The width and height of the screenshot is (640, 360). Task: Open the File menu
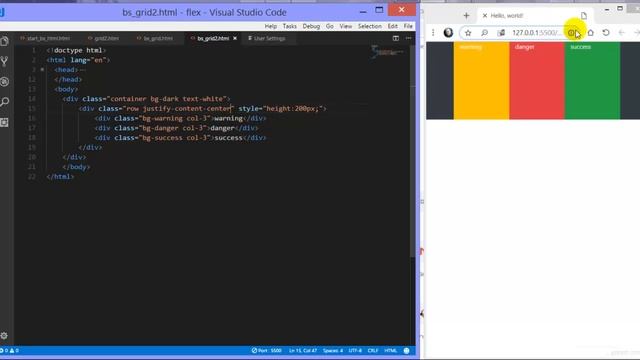[408, 26]
